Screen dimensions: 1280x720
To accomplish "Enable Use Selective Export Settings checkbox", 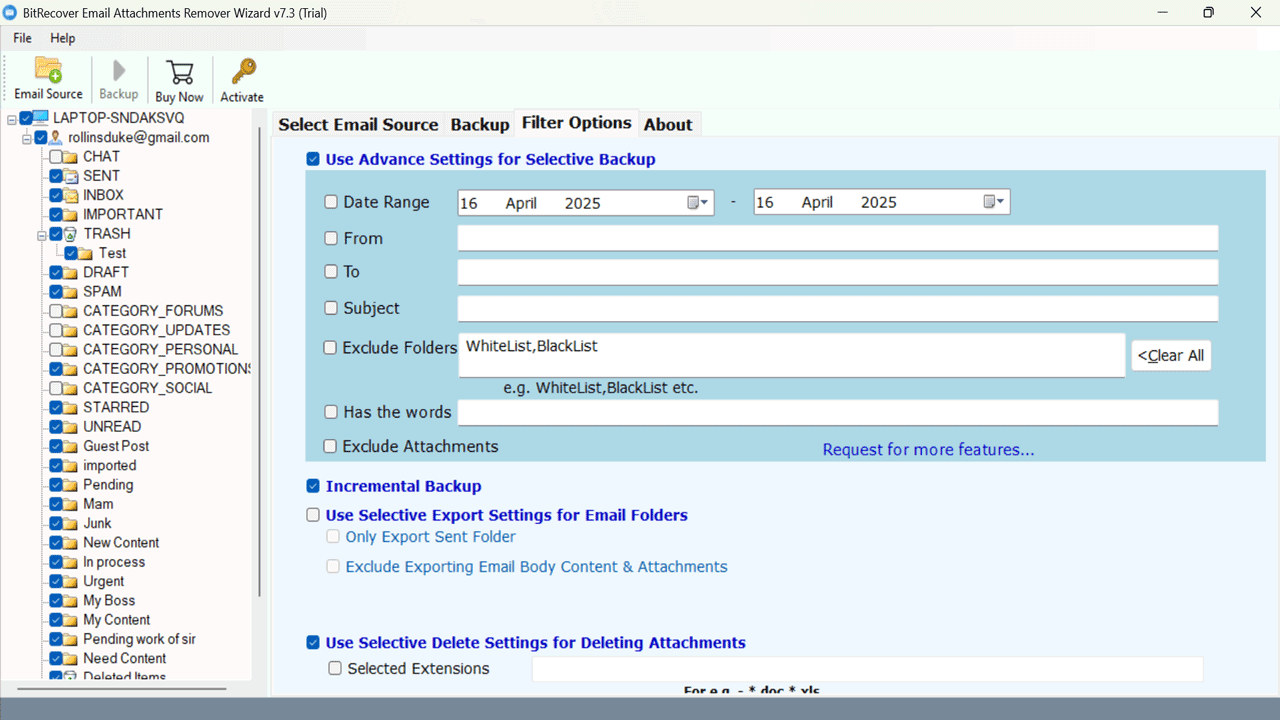I will [314, 515].
